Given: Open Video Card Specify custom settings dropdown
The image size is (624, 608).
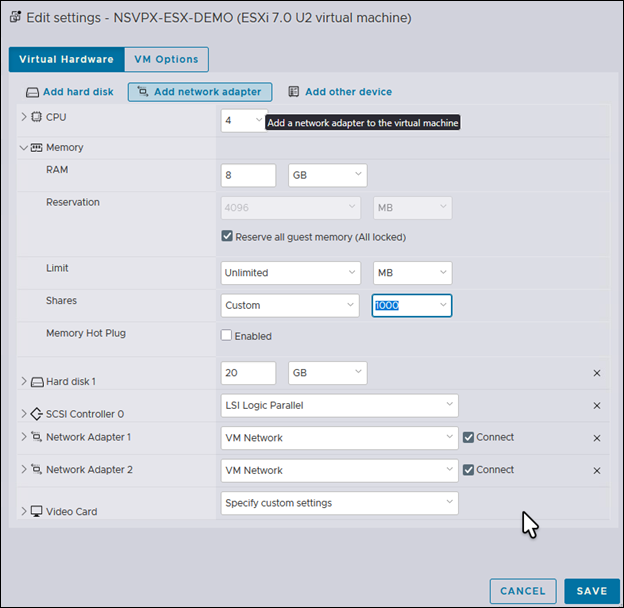Looking at the screenshot, I should (339, 503).
